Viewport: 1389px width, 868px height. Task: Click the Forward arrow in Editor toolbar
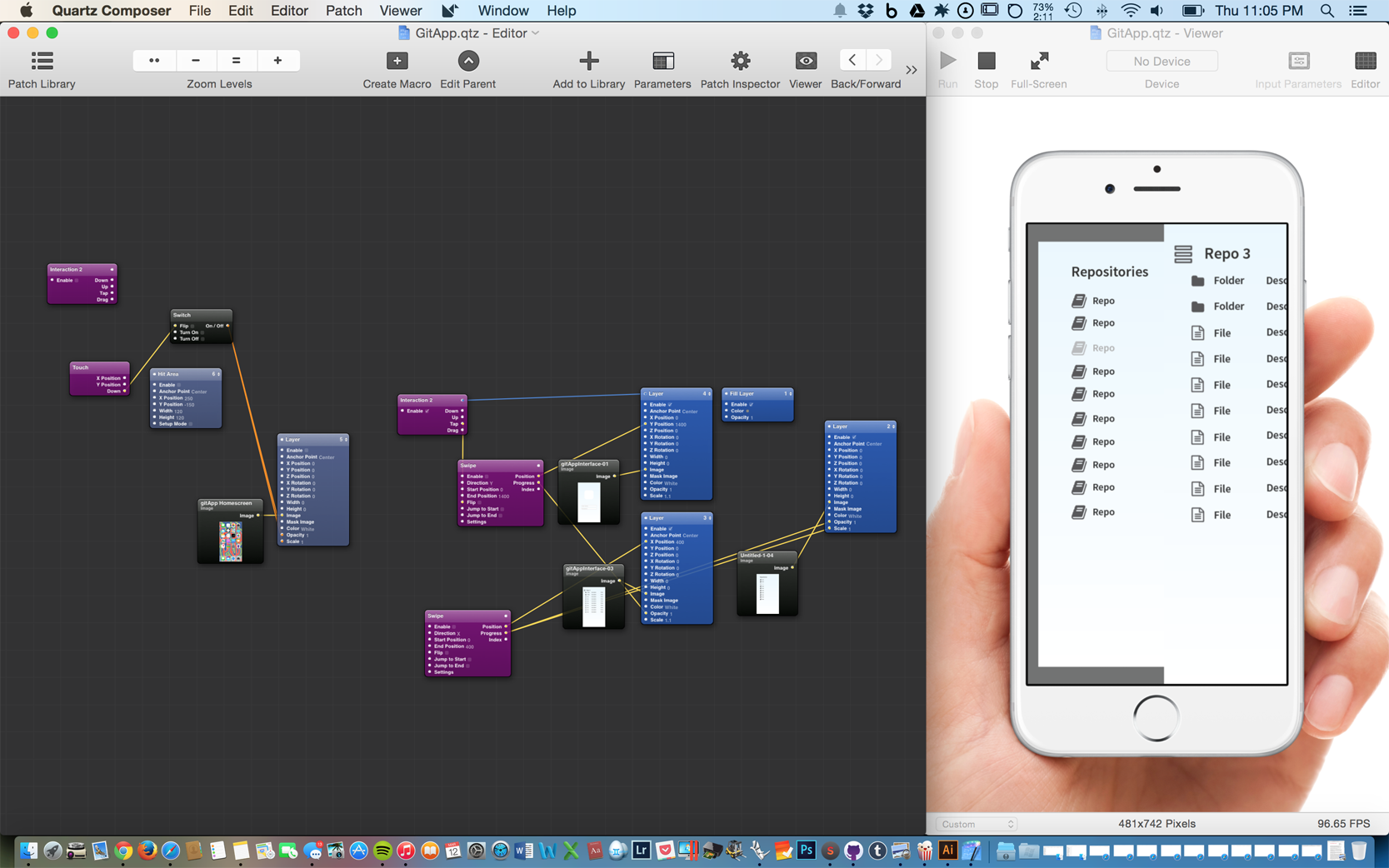pos(878,60)
